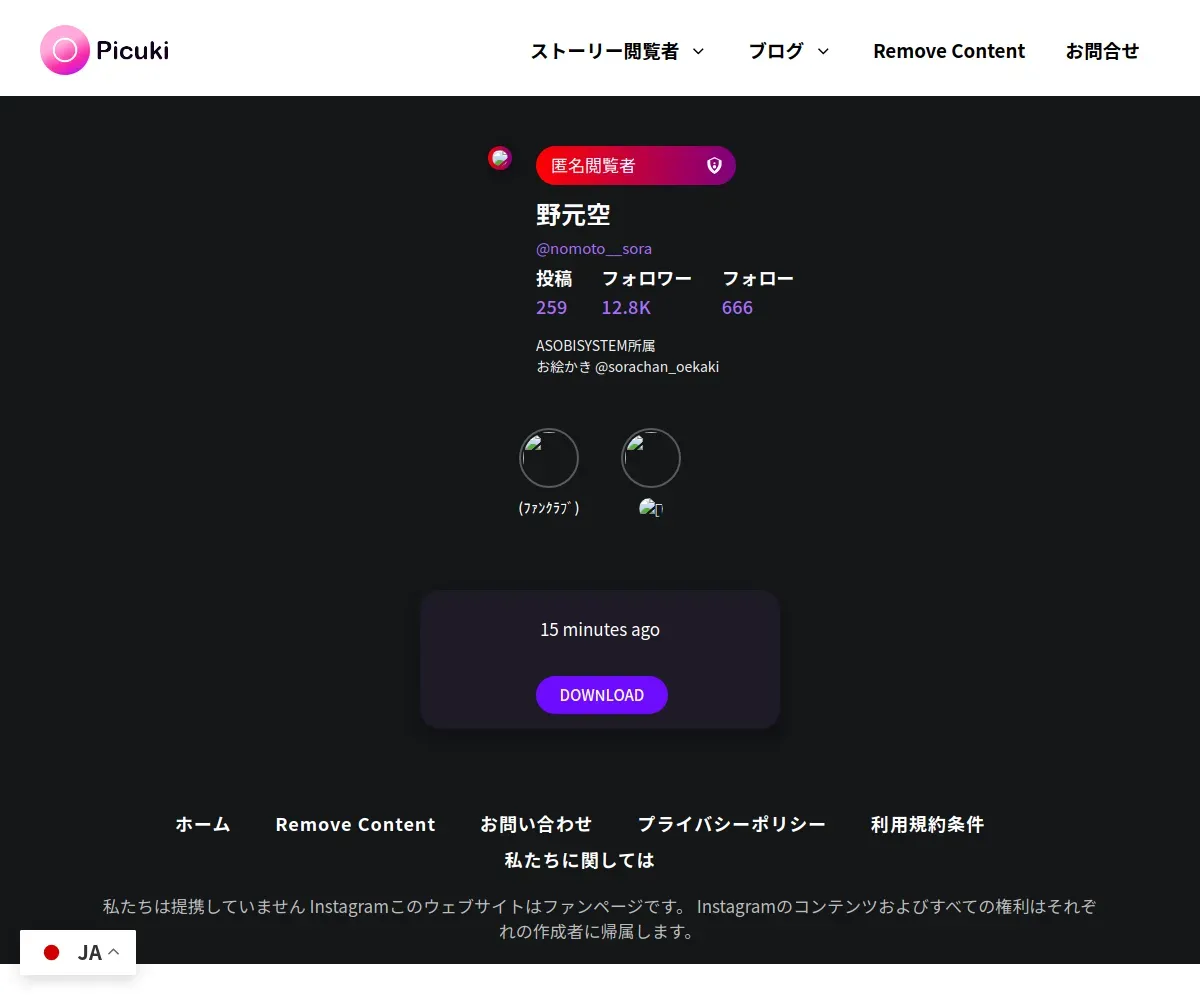Image resolution: width=1200 pixels, height=1000 pixels.
Task: Open the @nomoto__sora username link
Action: click(x=594, y=249)
